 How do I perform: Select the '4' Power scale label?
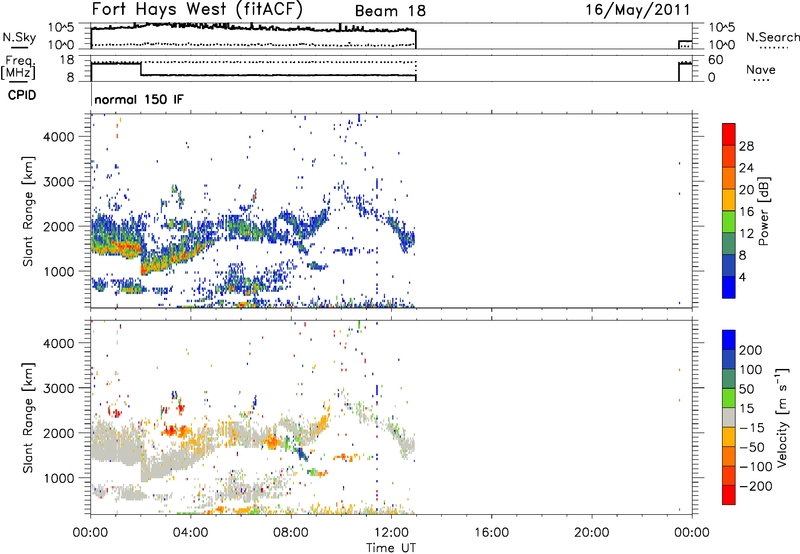[742, 277]
